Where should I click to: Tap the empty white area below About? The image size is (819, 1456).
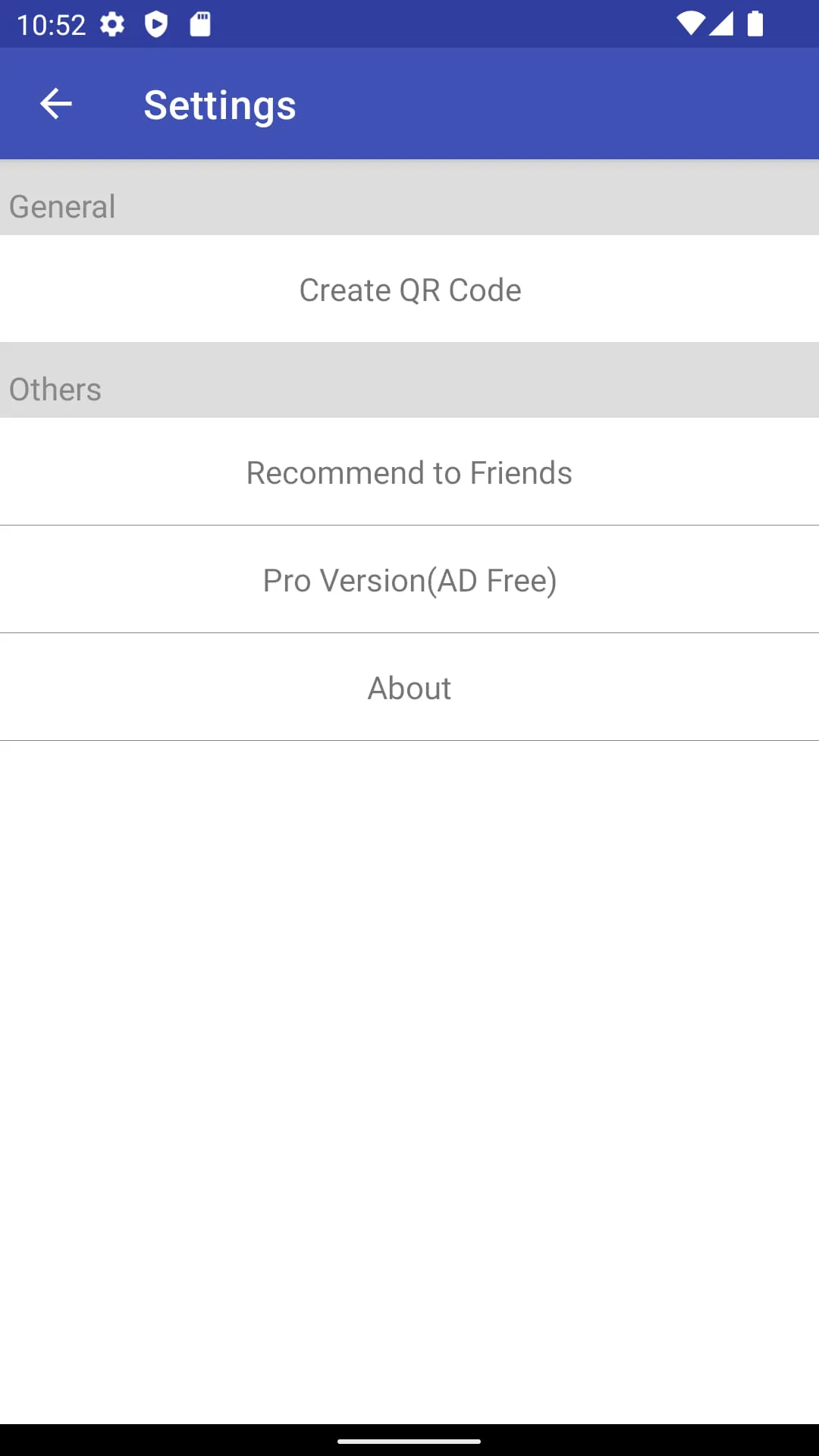(409, 1062)
